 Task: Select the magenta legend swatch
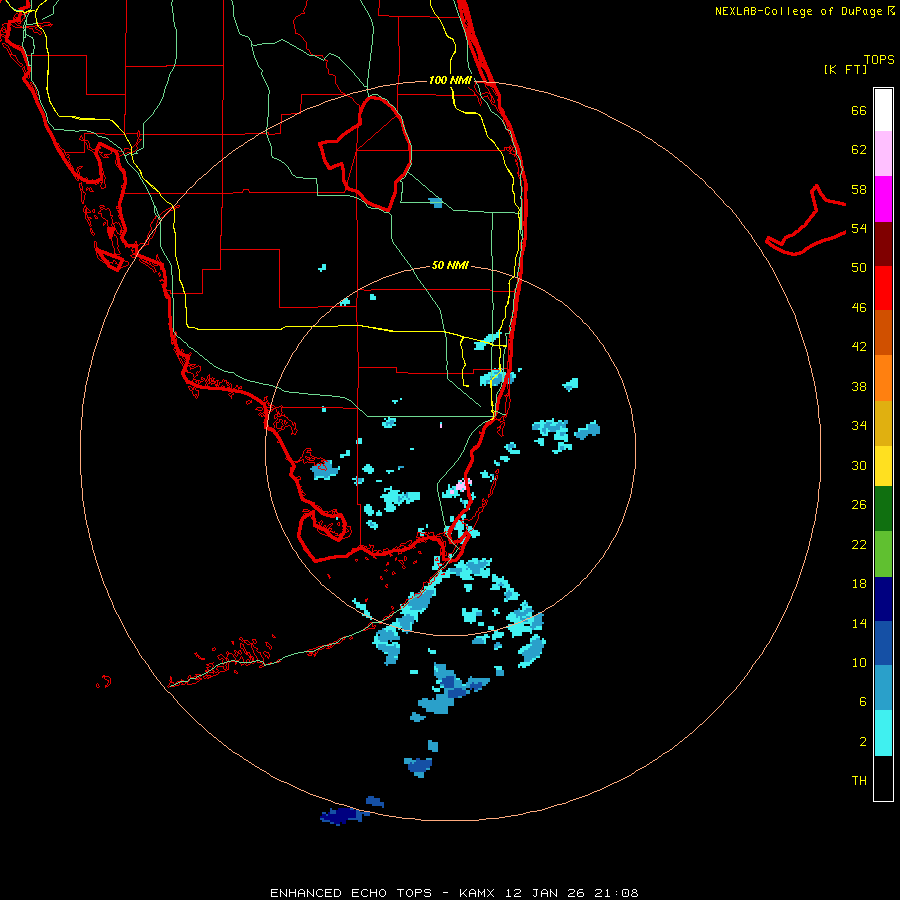tap(883, 199)
